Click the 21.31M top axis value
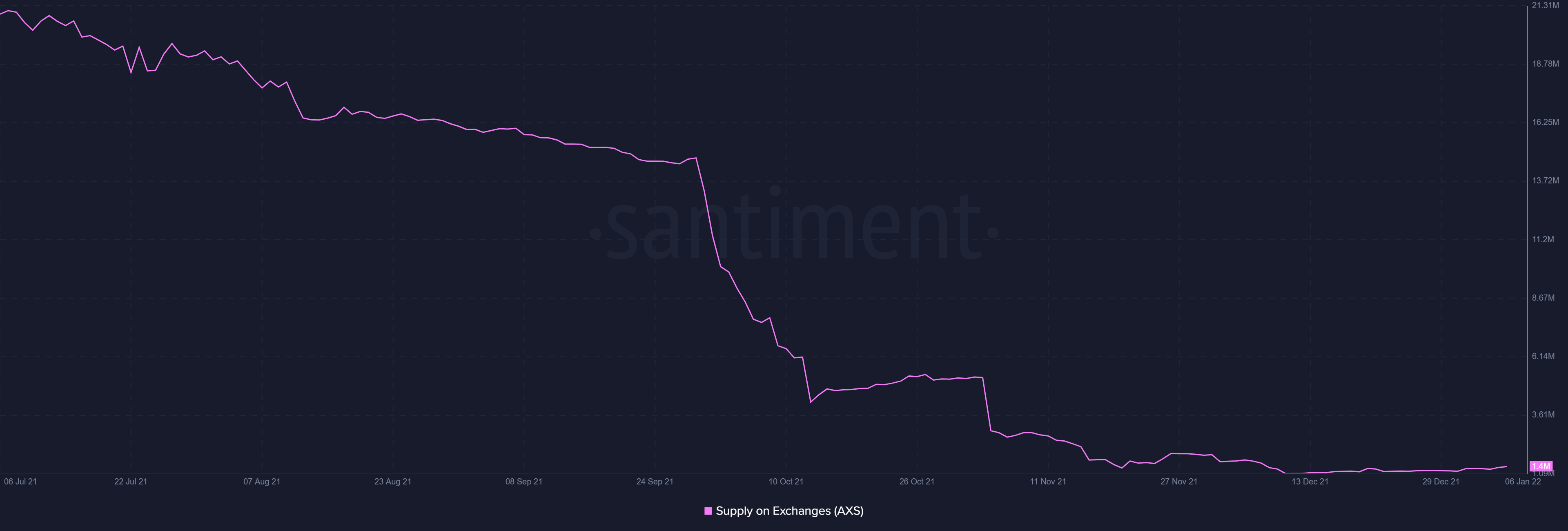1568x531 pixels. 1546,5
